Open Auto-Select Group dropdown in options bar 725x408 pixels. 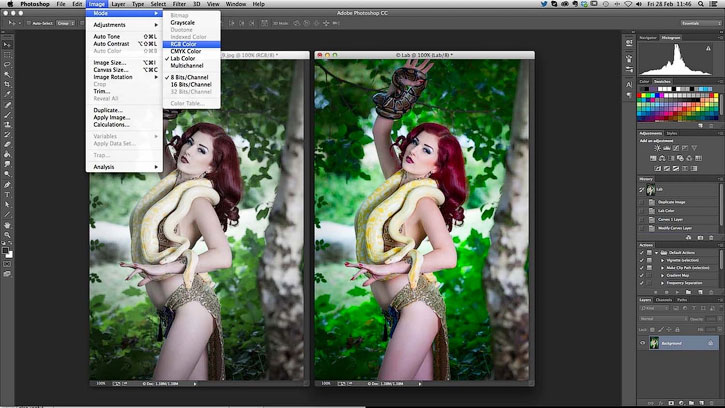click(x=66, y=23)
